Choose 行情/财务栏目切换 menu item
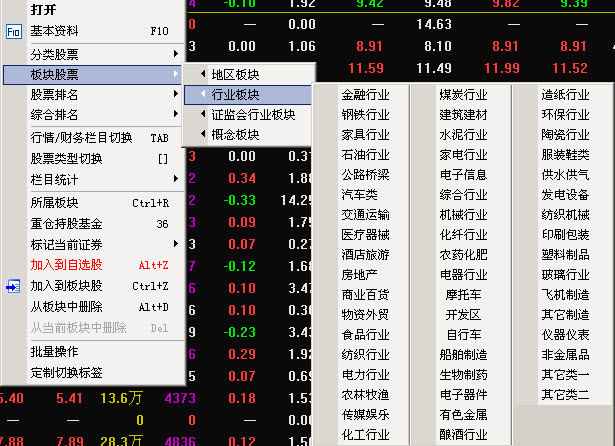Viewport: 615px width, 446px height. [81, 138]
